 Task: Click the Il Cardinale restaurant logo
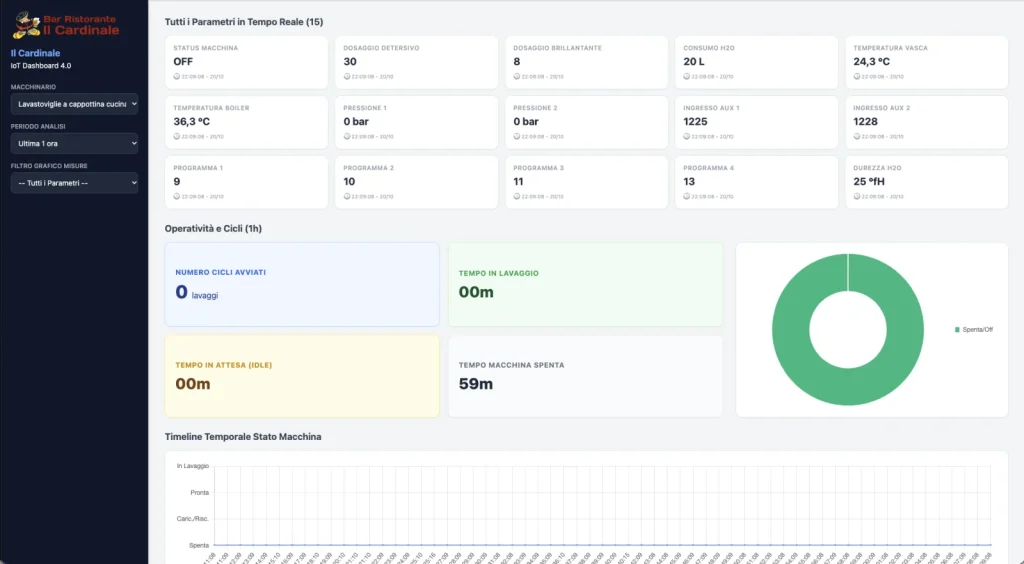click(66, 25)
